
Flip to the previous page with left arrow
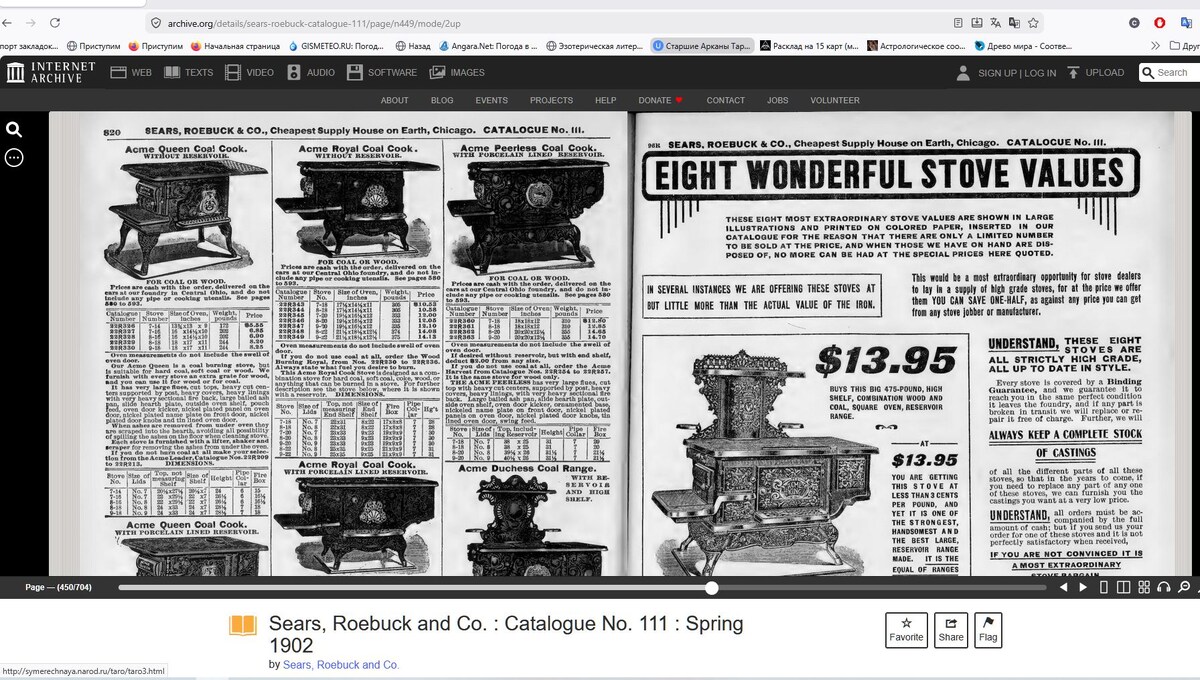point(1064,587)
